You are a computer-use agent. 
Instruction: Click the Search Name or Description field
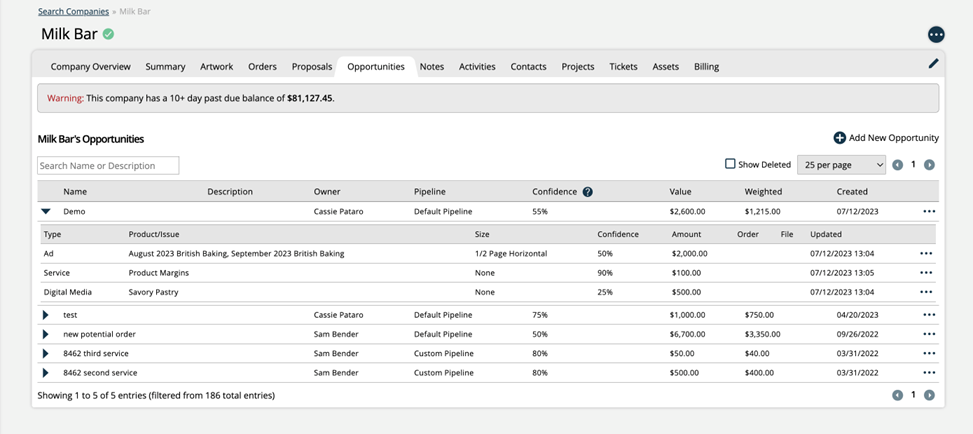108,166
